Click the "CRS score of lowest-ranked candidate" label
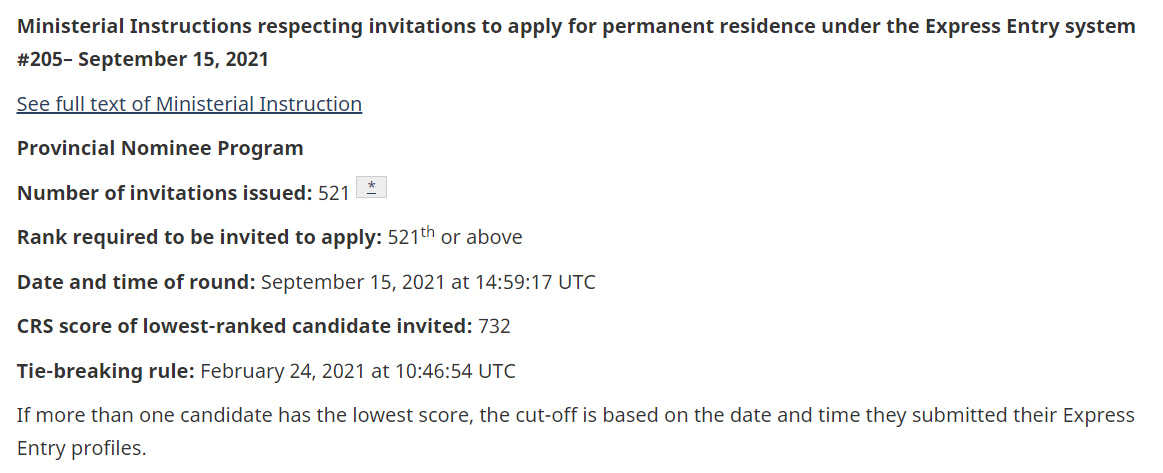The height and width of the screenshot is (473, 1163). click(x=244, y=326)
